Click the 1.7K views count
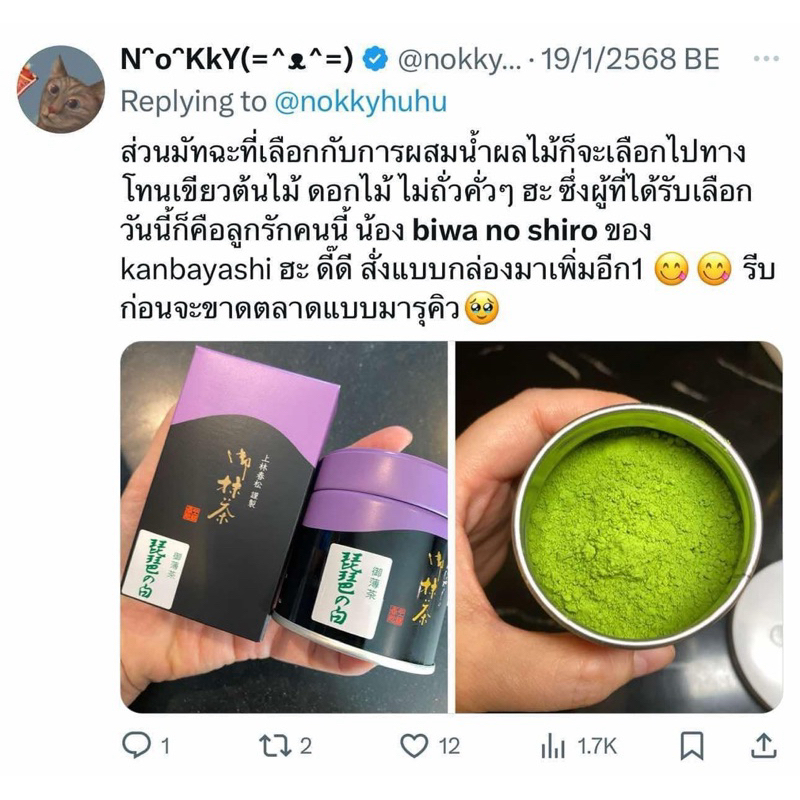Image resolution: width=800 pixels, height=800 pixels. pos(597,746)
